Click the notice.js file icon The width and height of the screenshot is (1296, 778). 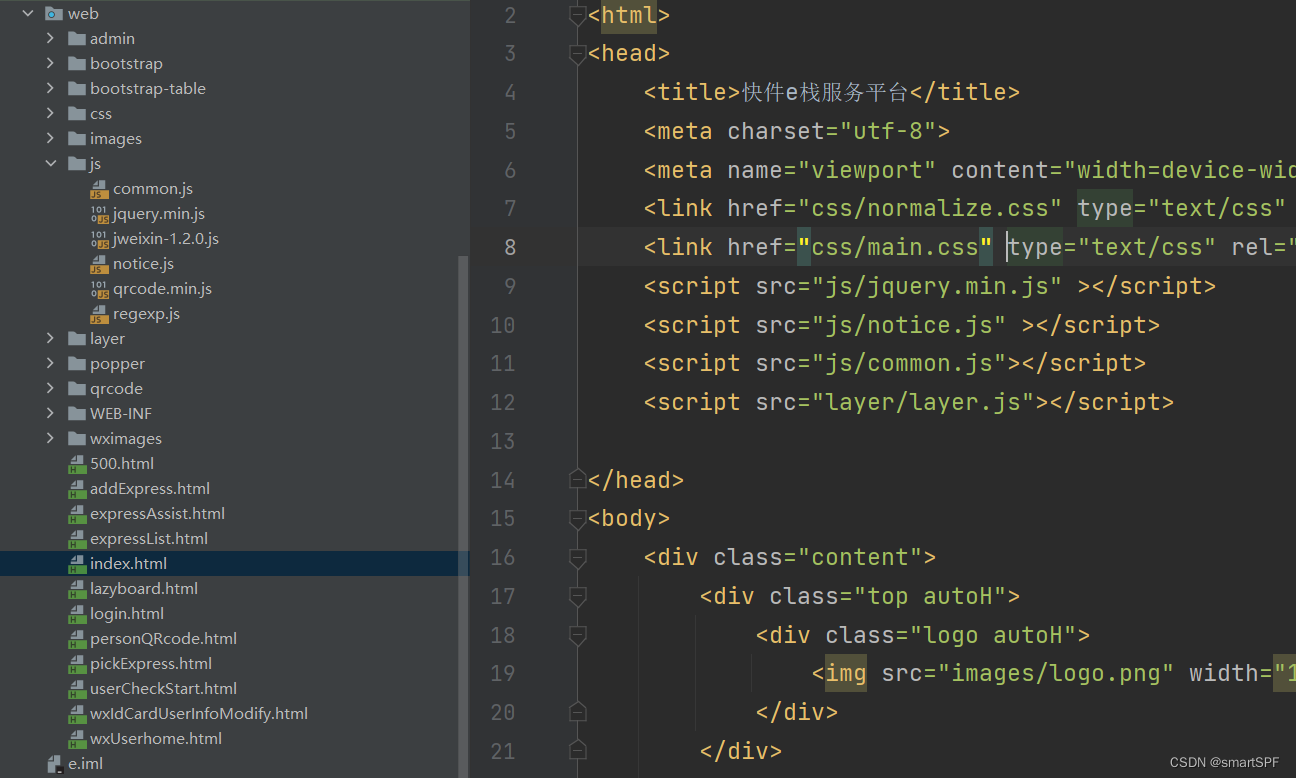tap(99, 264)
